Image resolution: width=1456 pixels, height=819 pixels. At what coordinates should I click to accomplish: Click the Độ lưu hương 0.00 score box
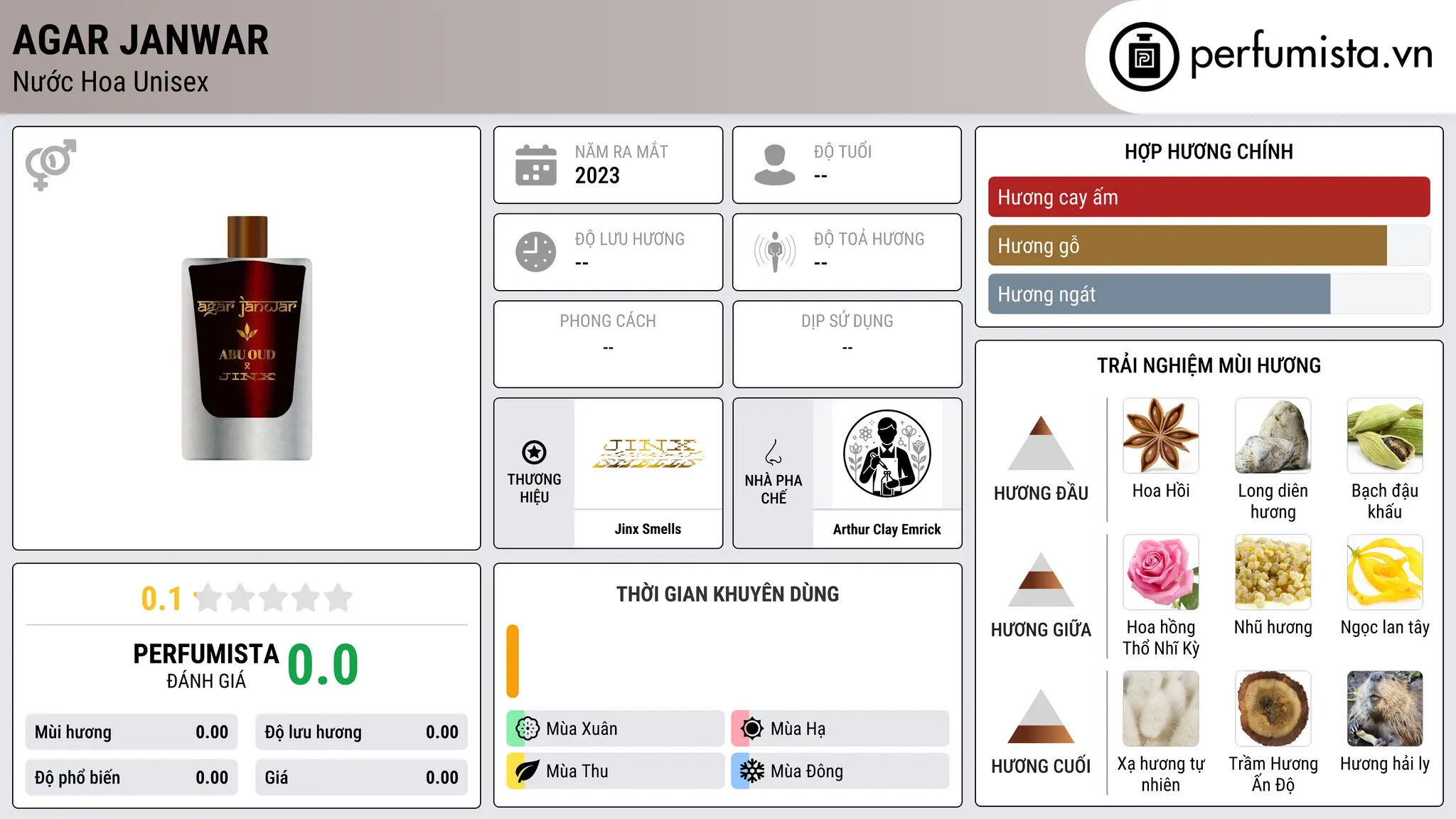pyautogui.click(x=361, y=732)
